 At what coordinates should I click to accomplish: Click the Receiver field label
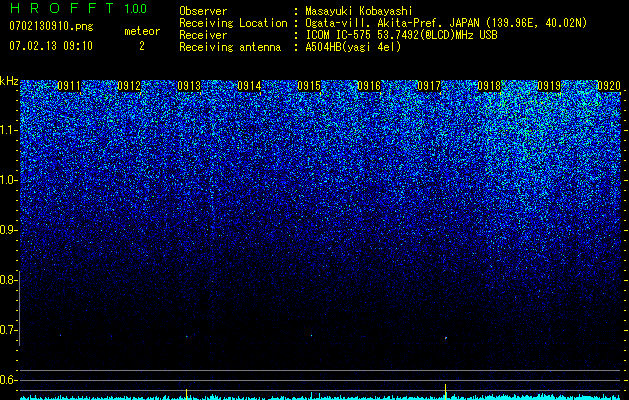[203, 35]
